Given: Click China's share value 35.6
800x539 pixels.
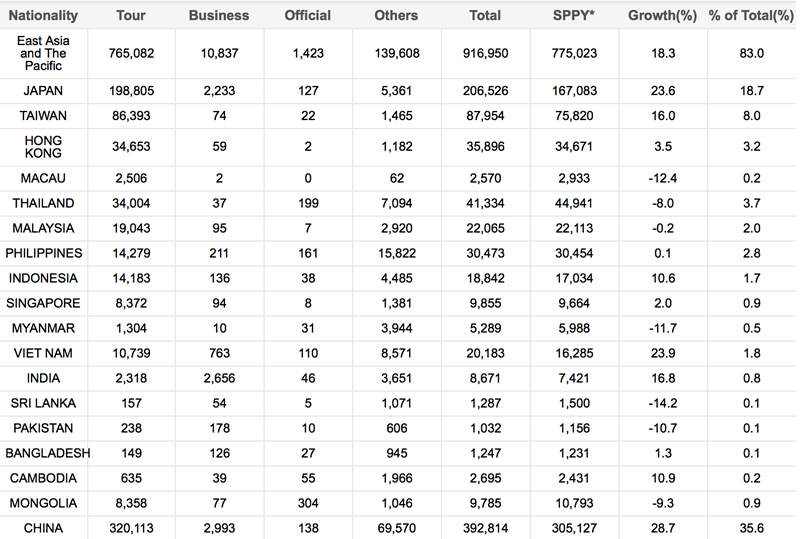Looking at the screenshot, I should [x=752, y=528].
